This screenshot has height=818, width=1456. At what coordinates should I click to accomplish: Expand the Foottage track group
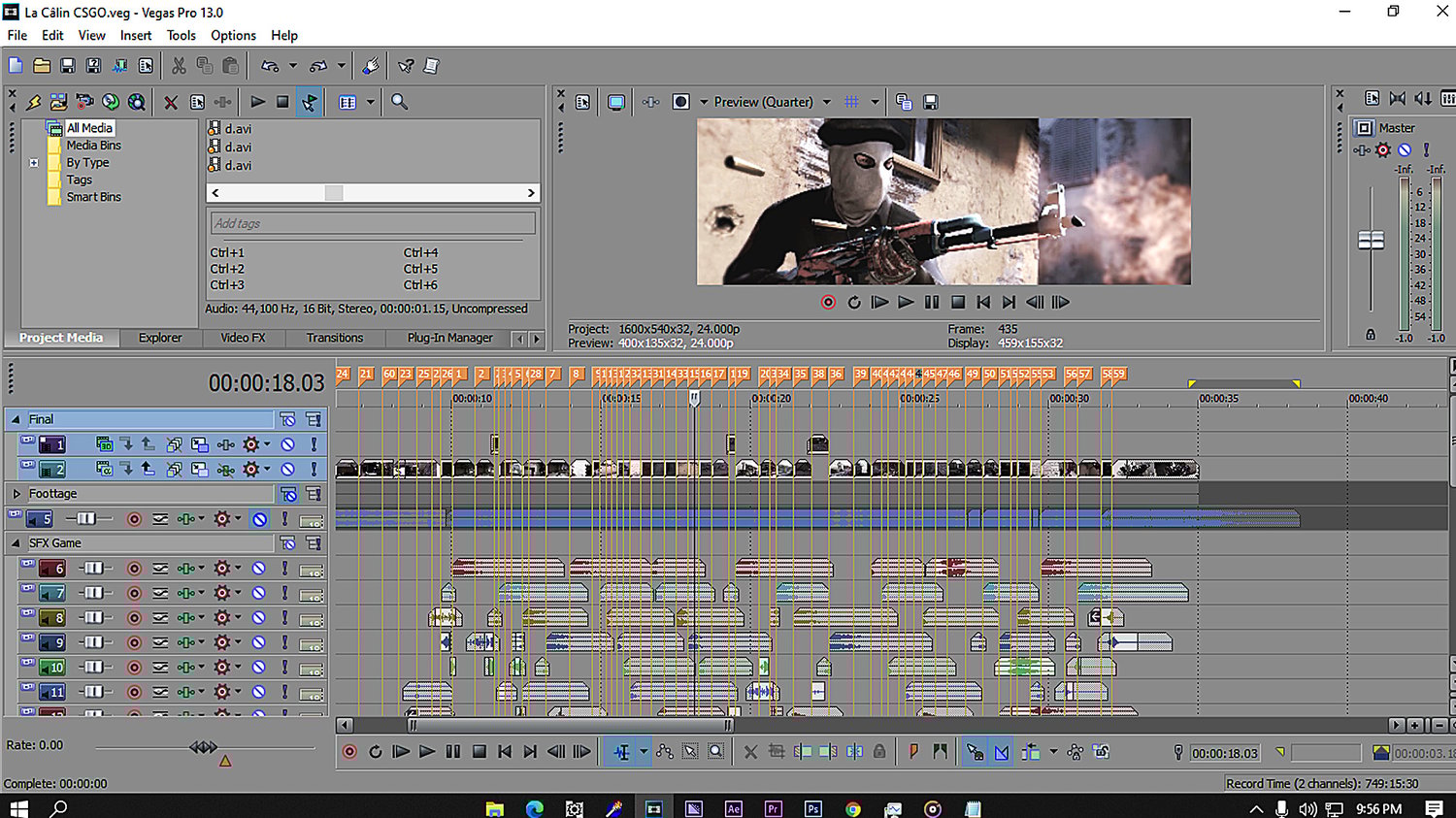pyautogui.click(x=16, y=494)
